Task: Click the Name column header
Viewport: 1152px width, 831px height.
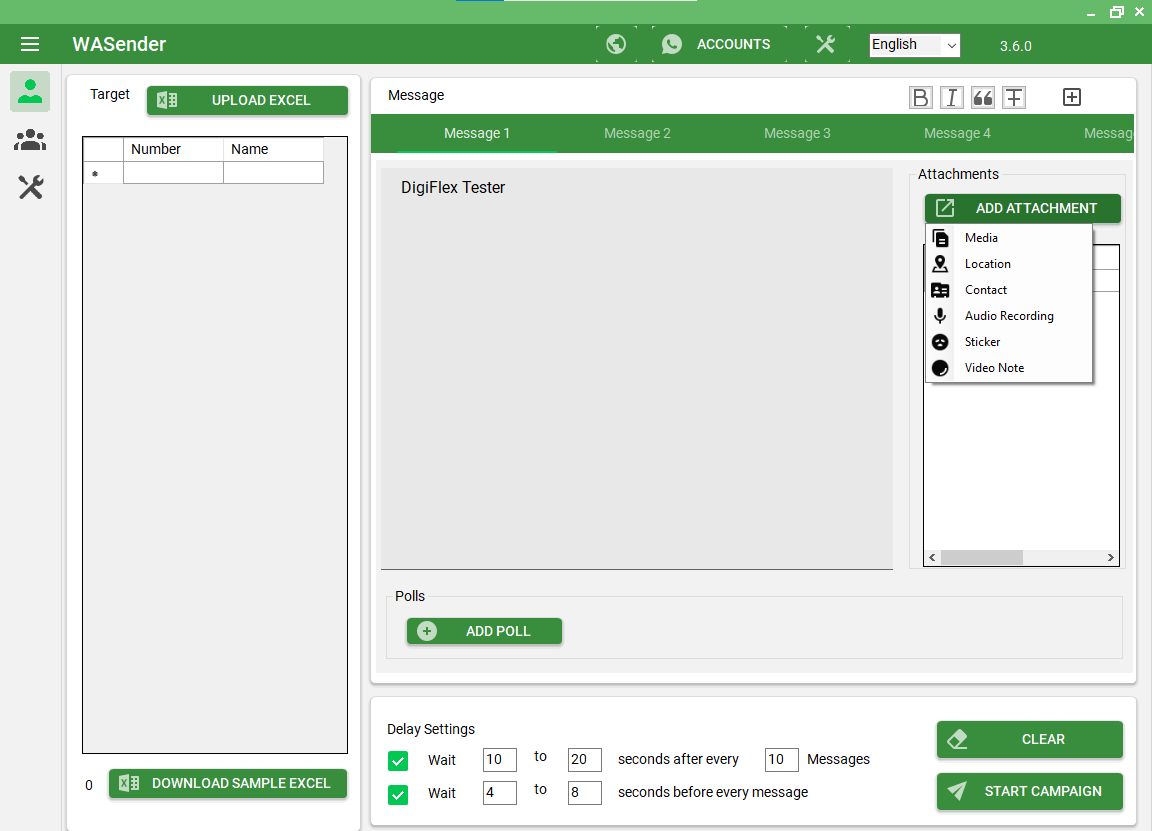Action: click(273, 149)
